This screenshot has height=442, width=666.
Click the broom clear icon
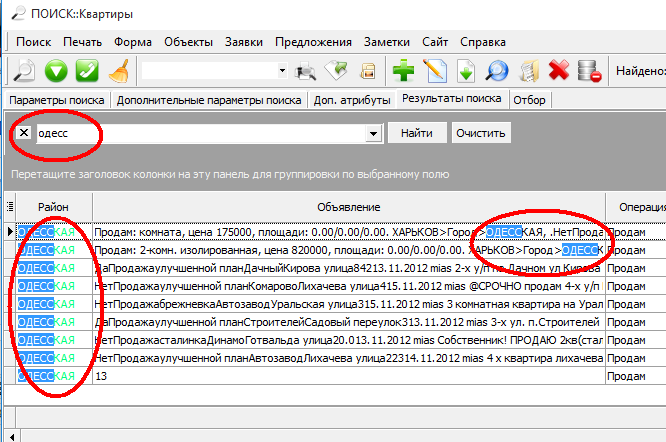(x=118, y=71)
